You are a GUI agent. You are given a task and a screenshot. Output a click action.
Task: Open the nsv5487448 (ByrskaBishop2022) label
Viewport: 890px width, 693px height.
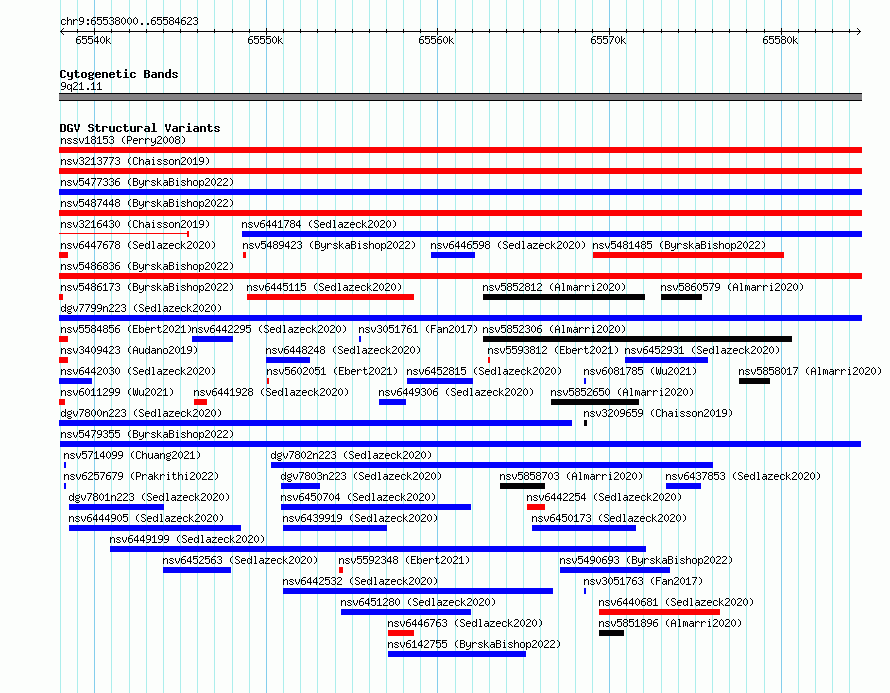[147, 203]
